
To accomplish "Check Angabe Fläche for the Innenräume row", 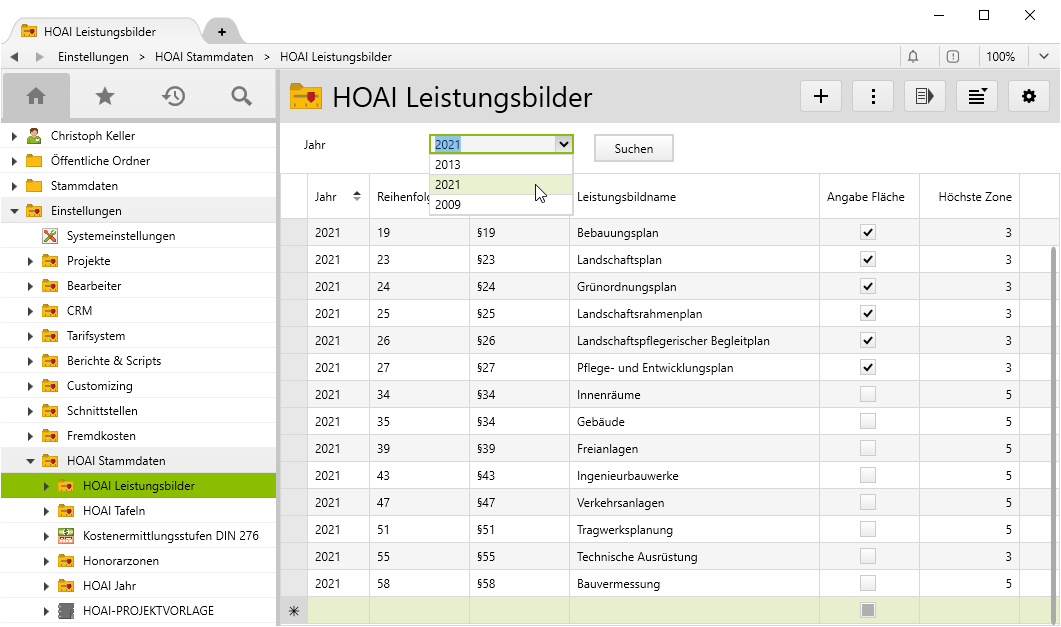I will (x=868, y=394).
